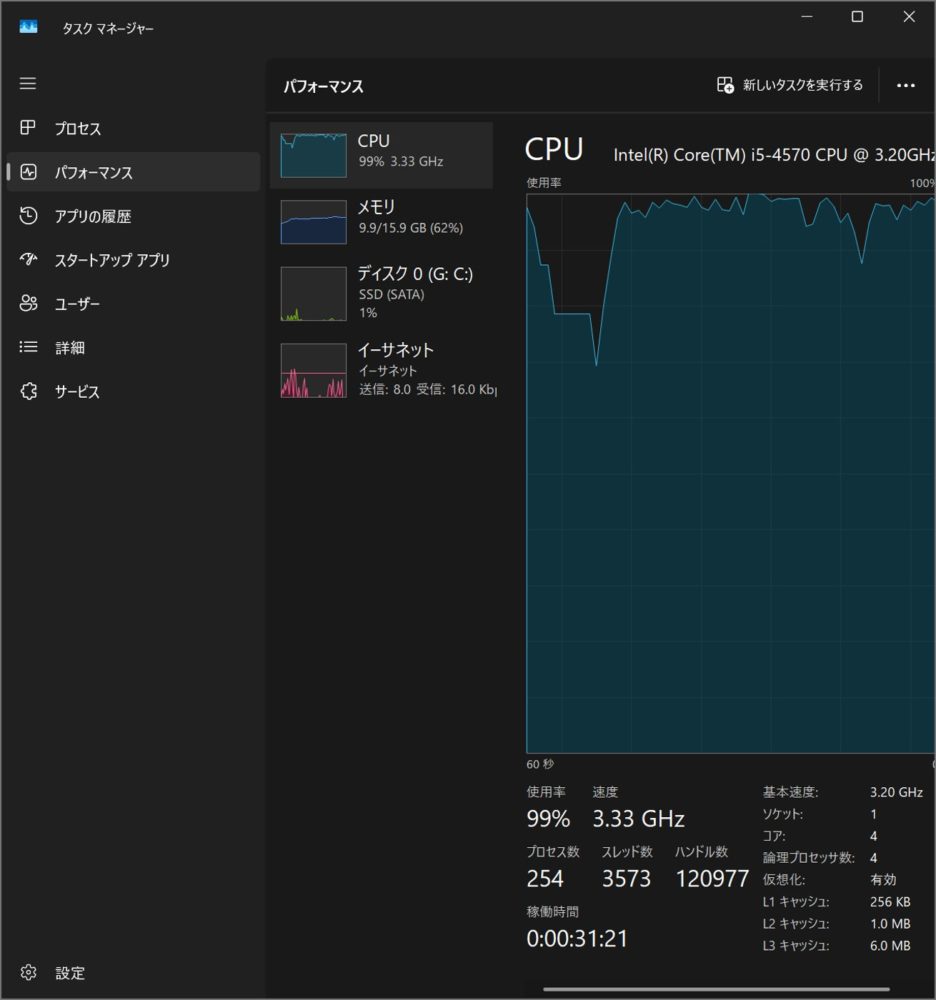Open the プロセス page
The image size is (936, 1000).
[133, 128]
